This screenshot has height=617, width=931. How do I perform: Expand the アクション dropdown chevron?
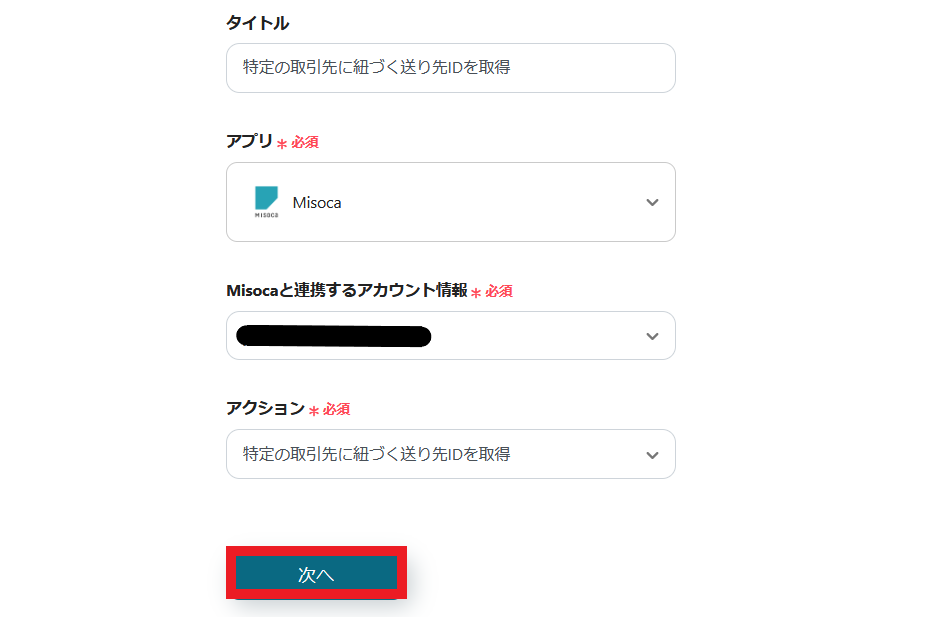coord(652,455)
